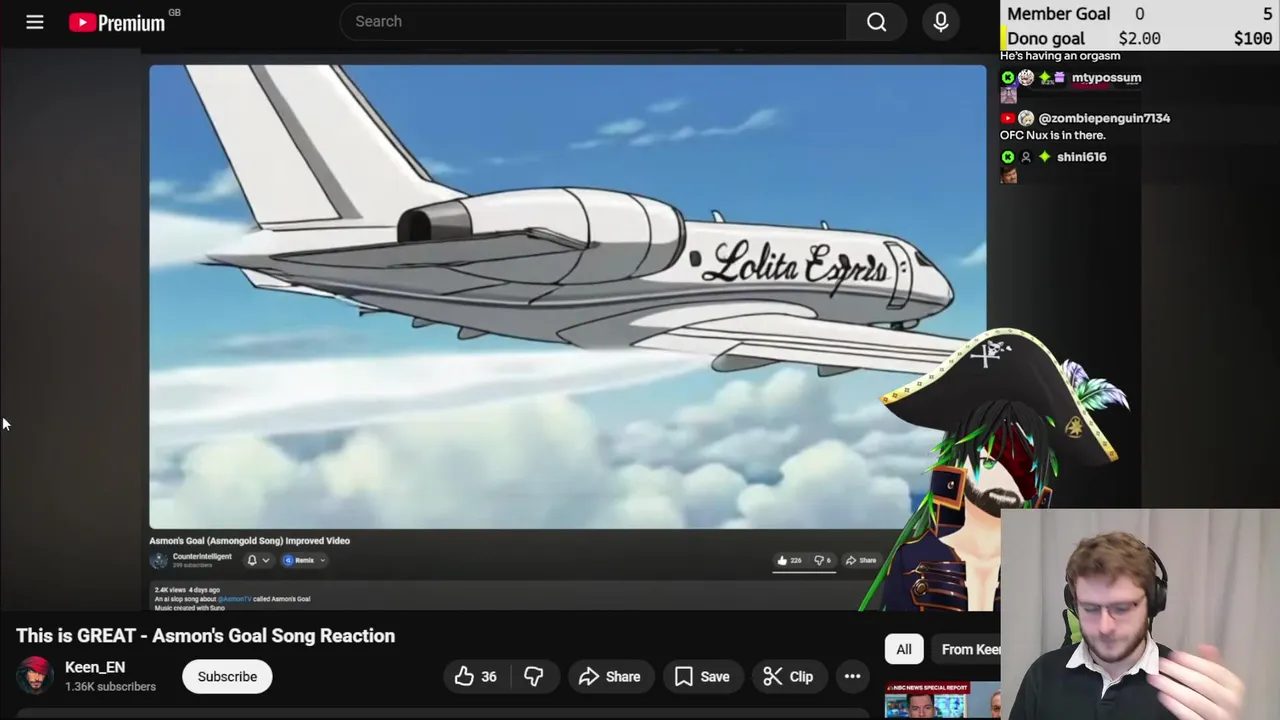This screenshot has height=720, width=1280.
Task: Like the video with 36 thumbs up
Action: tap(476, 677)
